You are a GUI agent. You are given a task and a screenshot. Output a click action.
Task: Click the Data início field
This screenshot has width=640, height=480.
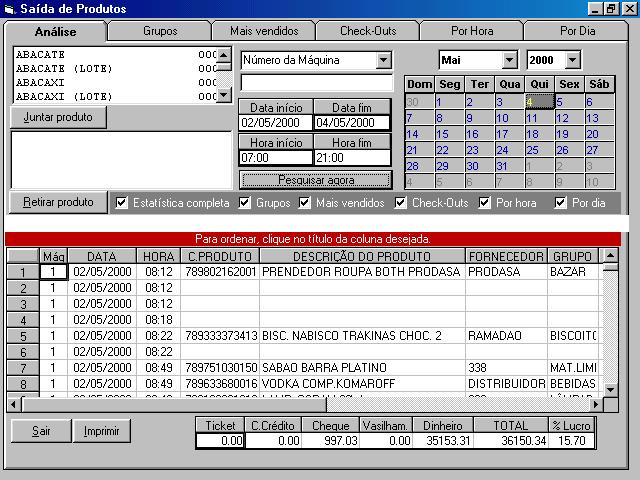pyautogui.click(x=275, y=123)
